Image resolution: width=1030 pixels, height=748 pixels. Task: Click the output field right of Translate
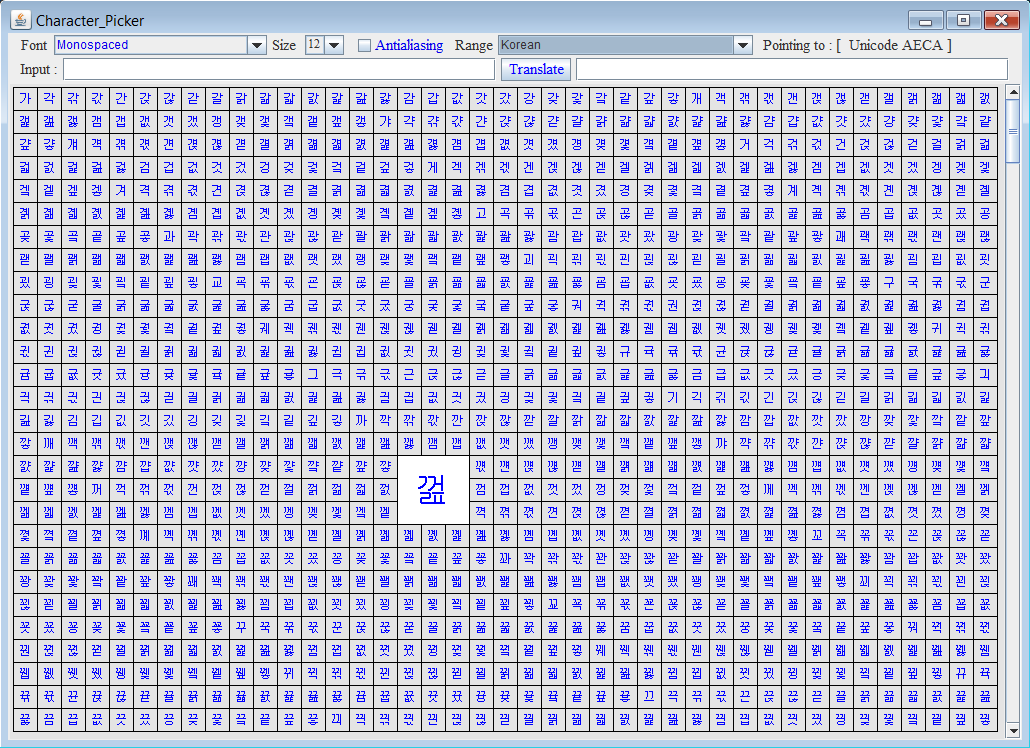791,69
